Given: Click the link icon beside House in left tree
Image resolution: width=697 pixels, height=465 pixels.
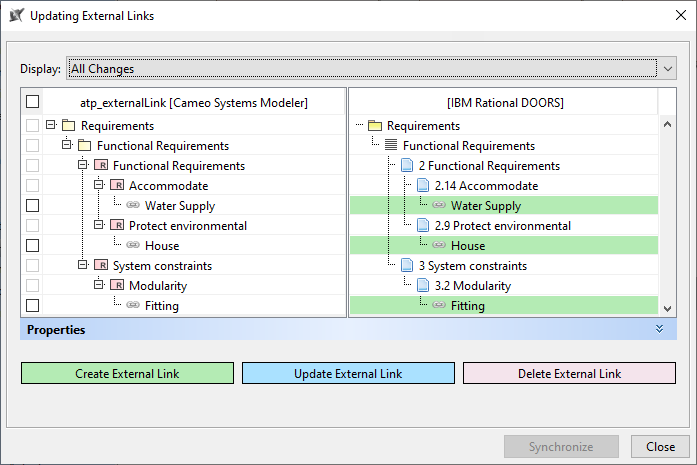Looking at the screenshot, I should (x=133, y=246).
